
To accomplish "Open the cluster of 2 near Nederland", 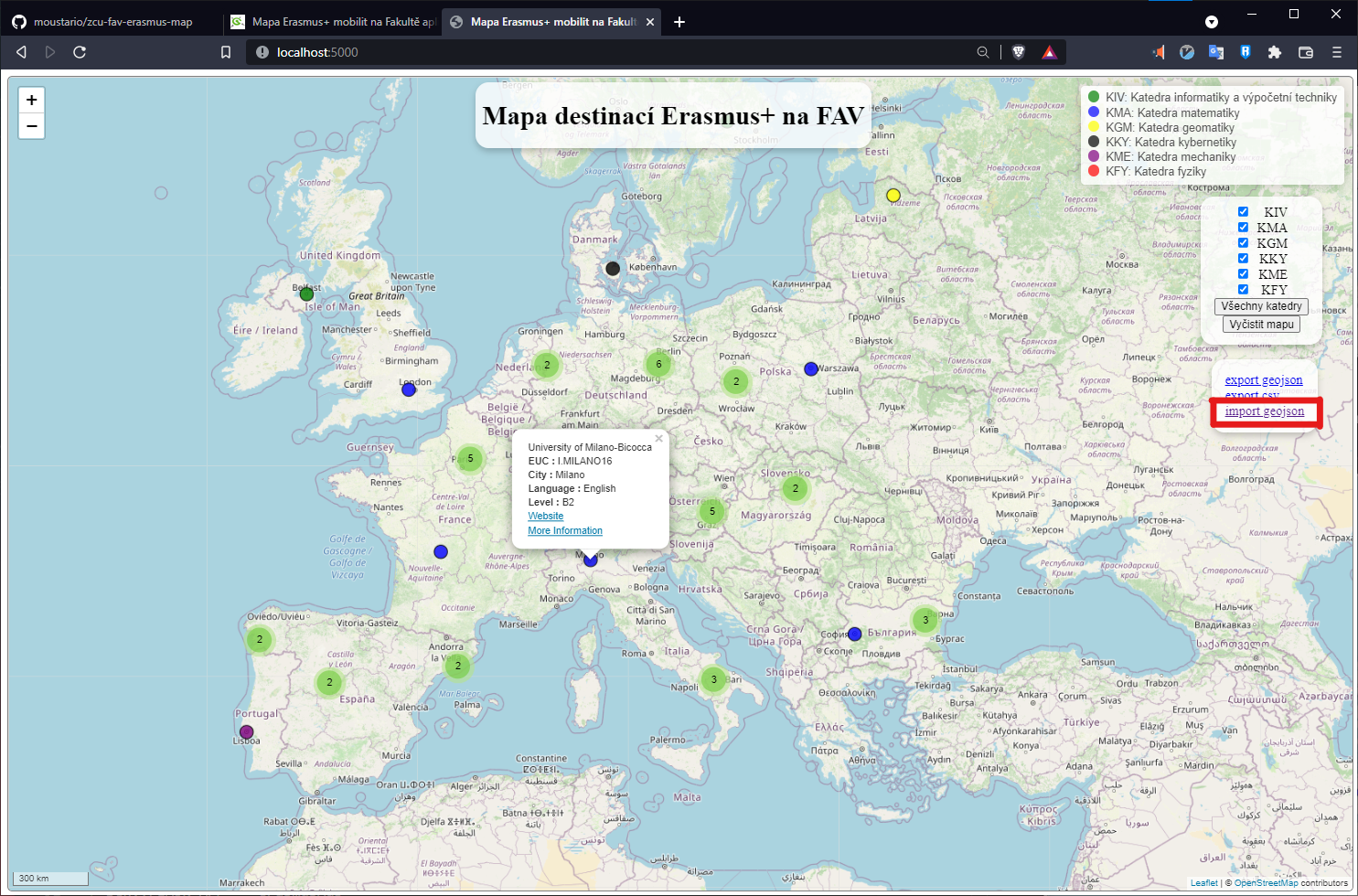I will (x=547, y=365).
